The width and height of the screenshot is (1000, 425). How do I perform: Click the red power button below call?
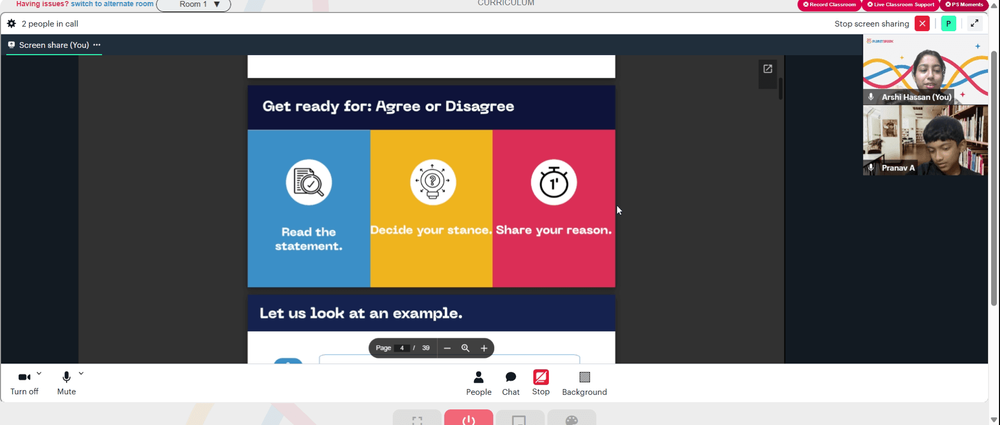point(469,419)
